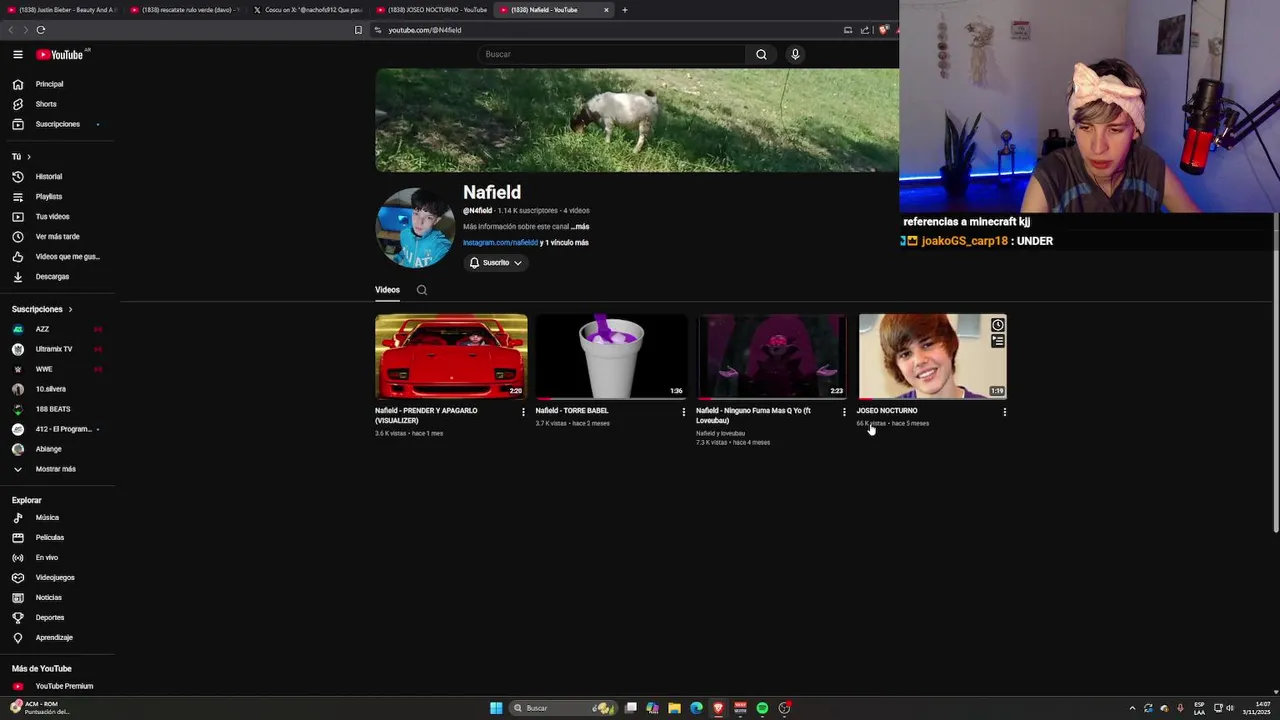Open 188 BEATS subscription channel
This screenshot has width=1280, height=720.
53,409
